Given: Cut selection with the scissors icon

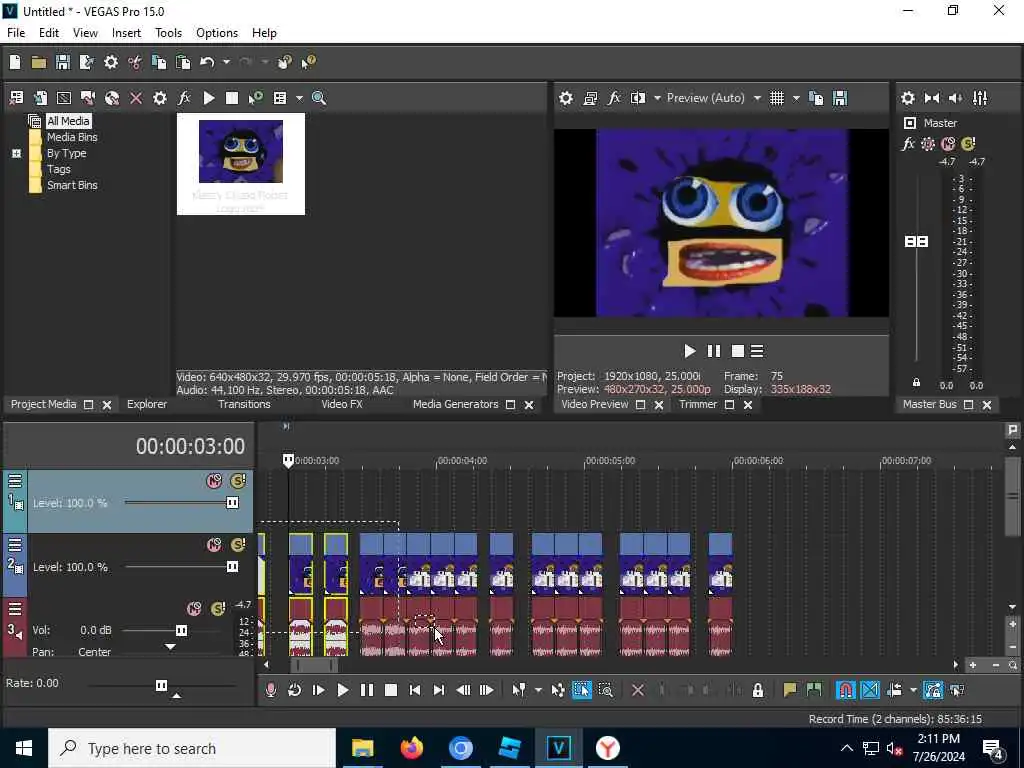Looking at the screenshot, I should [135, 62].
